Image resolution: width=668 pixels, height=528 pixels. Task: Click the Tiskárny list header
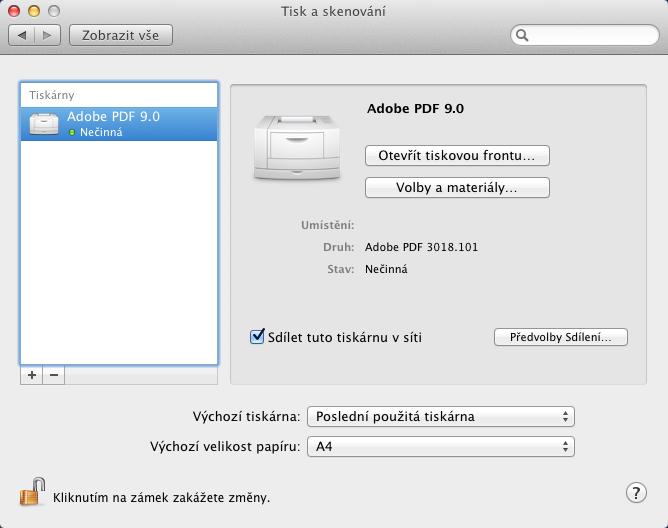pyautogui.click(x=52, y=95)
